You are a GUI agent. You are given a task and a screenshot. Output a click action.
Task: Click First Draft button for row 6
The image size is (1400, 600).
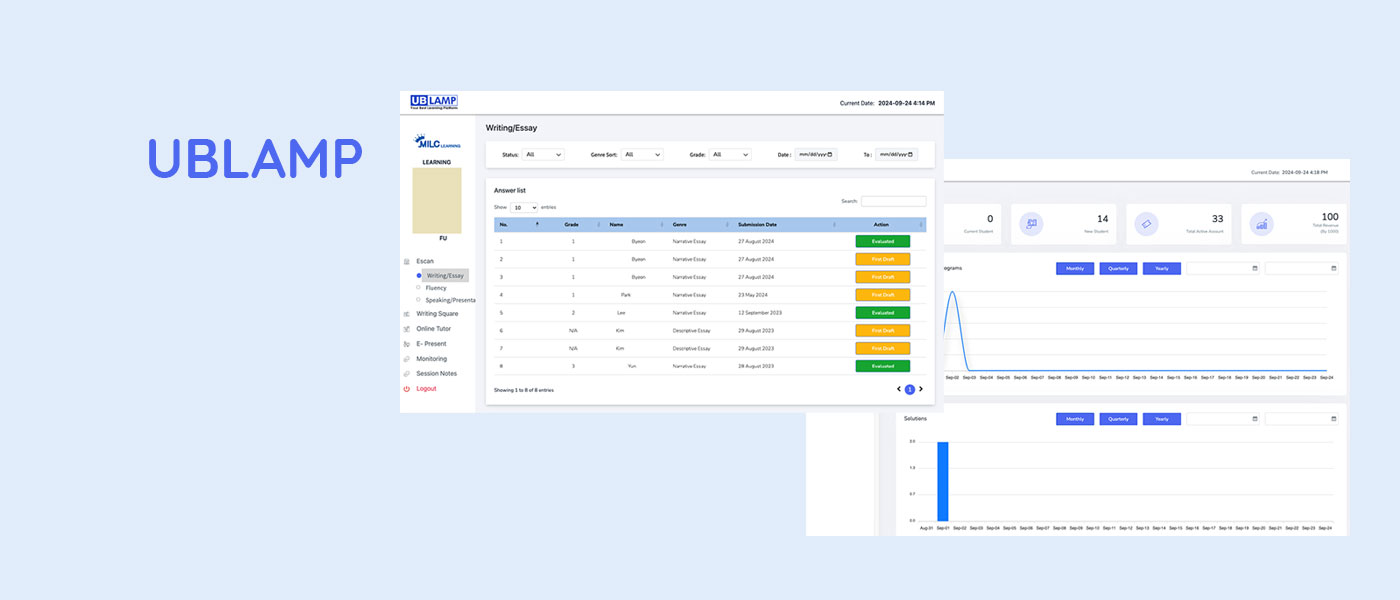[x=883, y=330]
